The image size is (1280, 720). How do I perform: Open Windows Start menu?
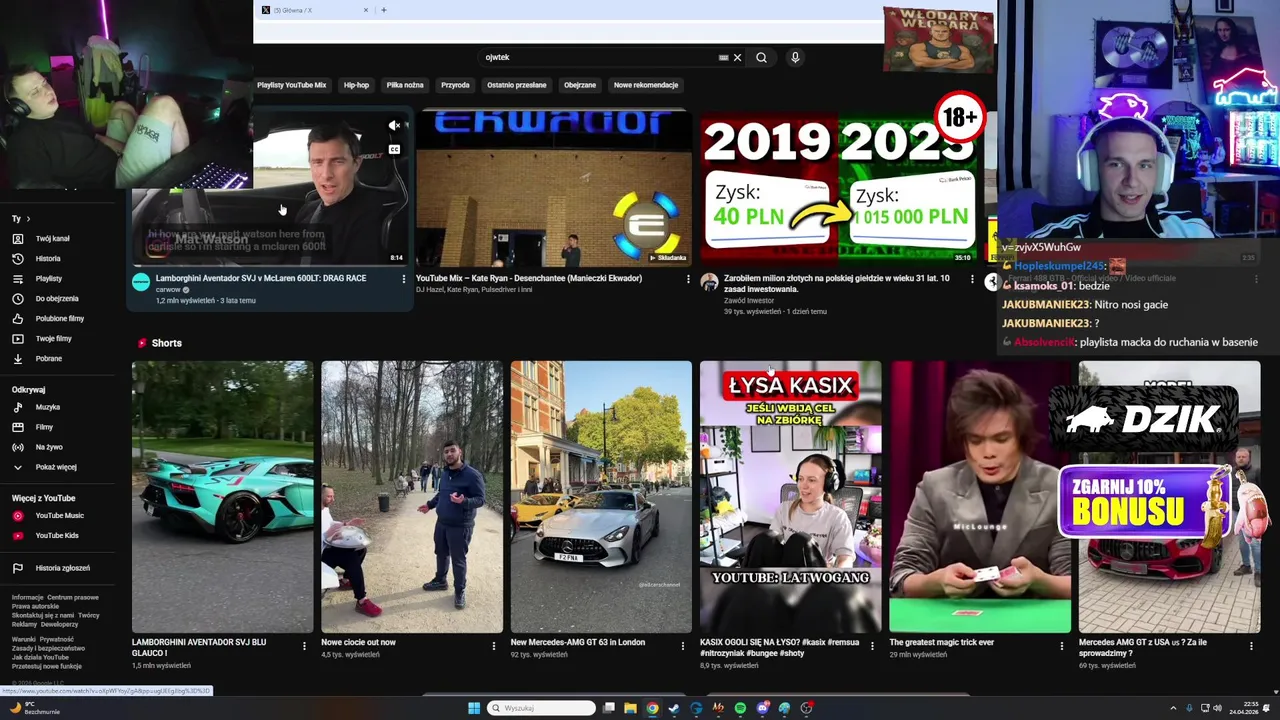pyautogui.click(x=474, y=708)
